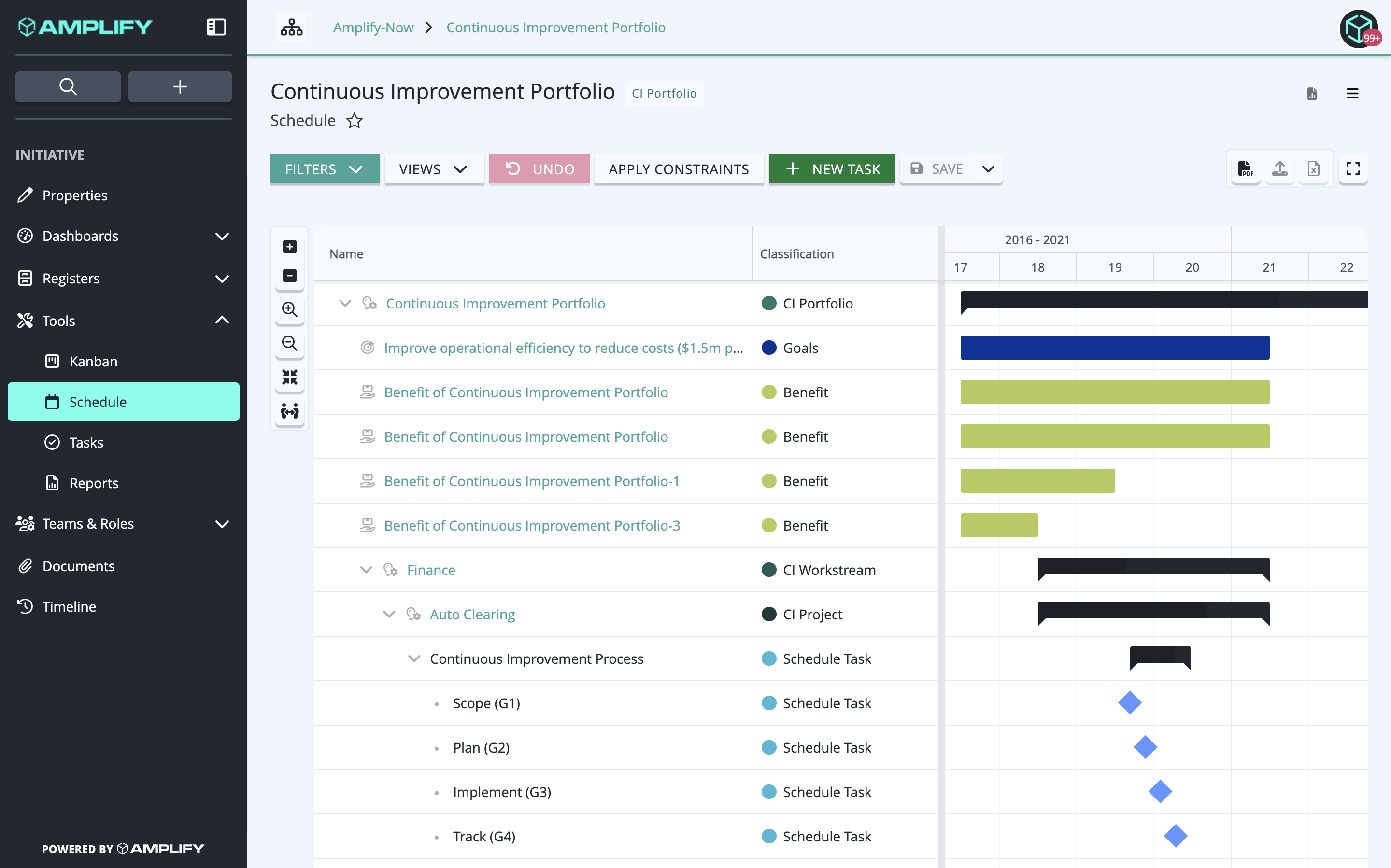Open the FILTERS dropdown
This screenshot has width=1391, height=868.
click(325, 169)
